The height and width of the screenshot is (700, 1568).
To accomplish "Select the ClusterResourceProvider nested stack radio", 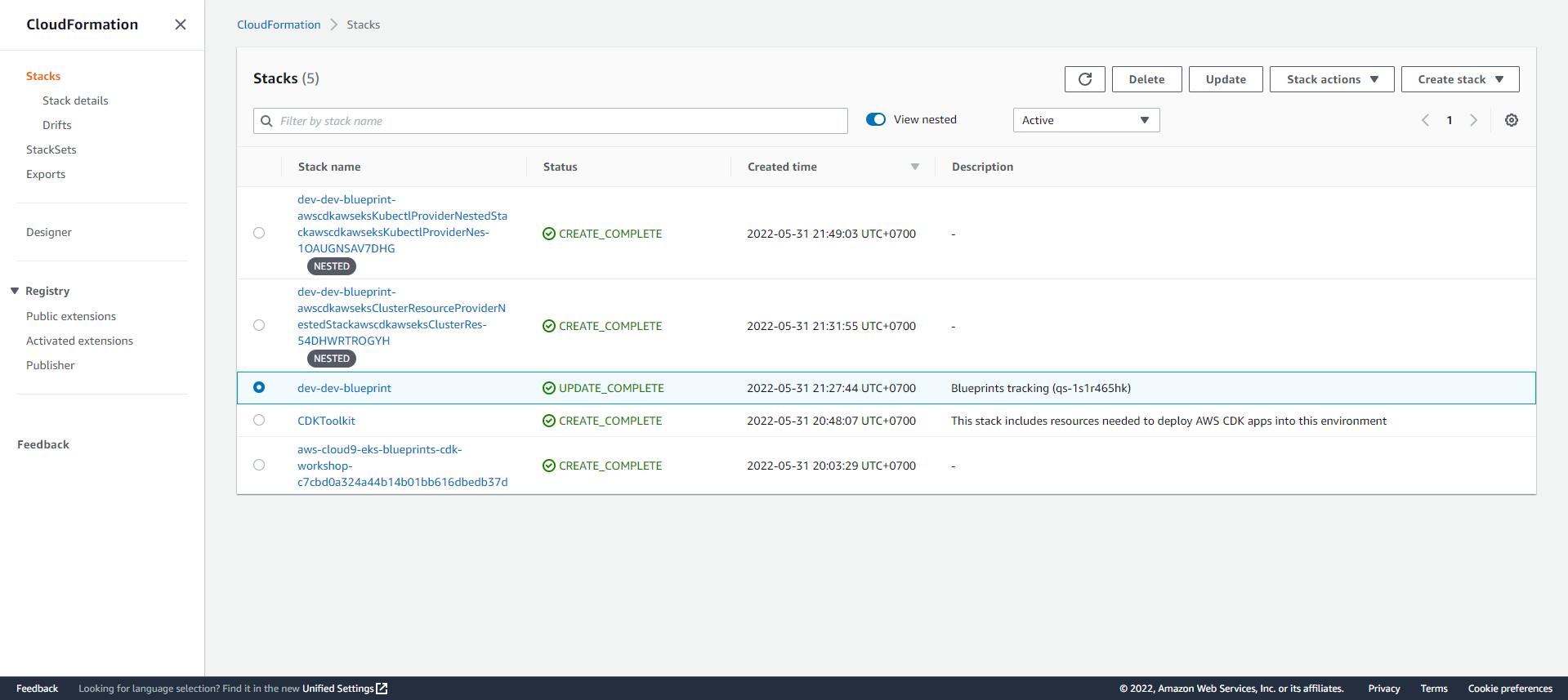I will [259, 325].
